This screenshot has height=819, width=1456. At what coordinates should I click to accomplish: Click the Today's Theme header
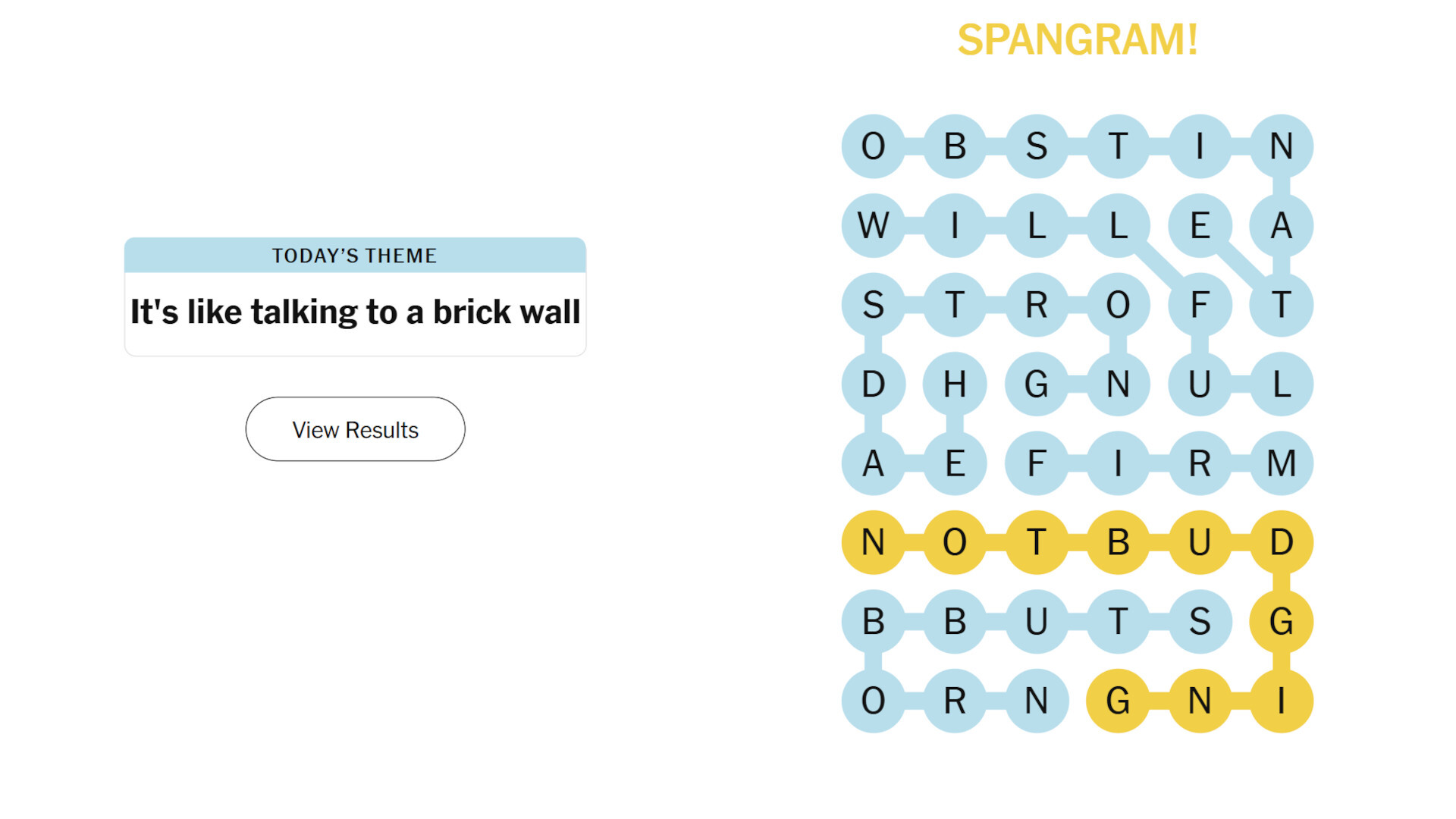point(355,256)
